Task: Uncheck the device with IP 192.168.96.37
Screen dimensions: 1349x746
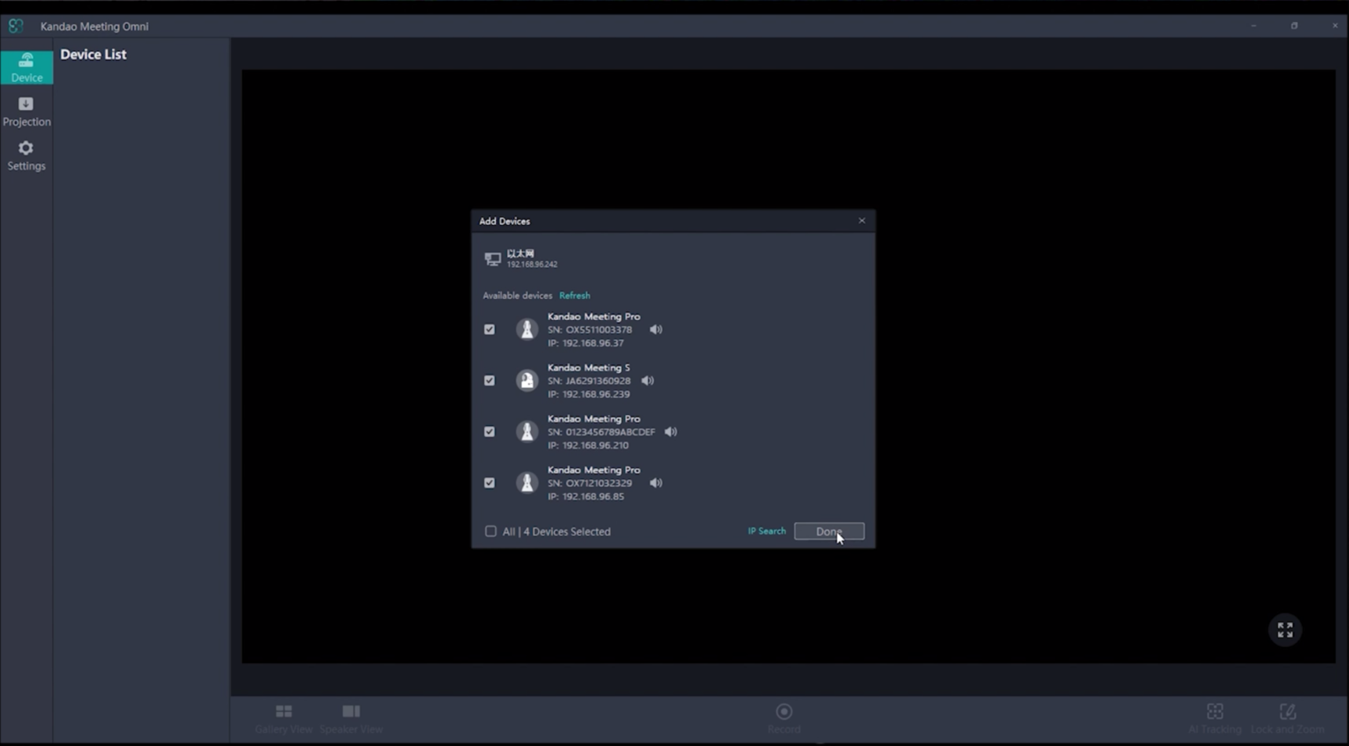Action: 489,329
